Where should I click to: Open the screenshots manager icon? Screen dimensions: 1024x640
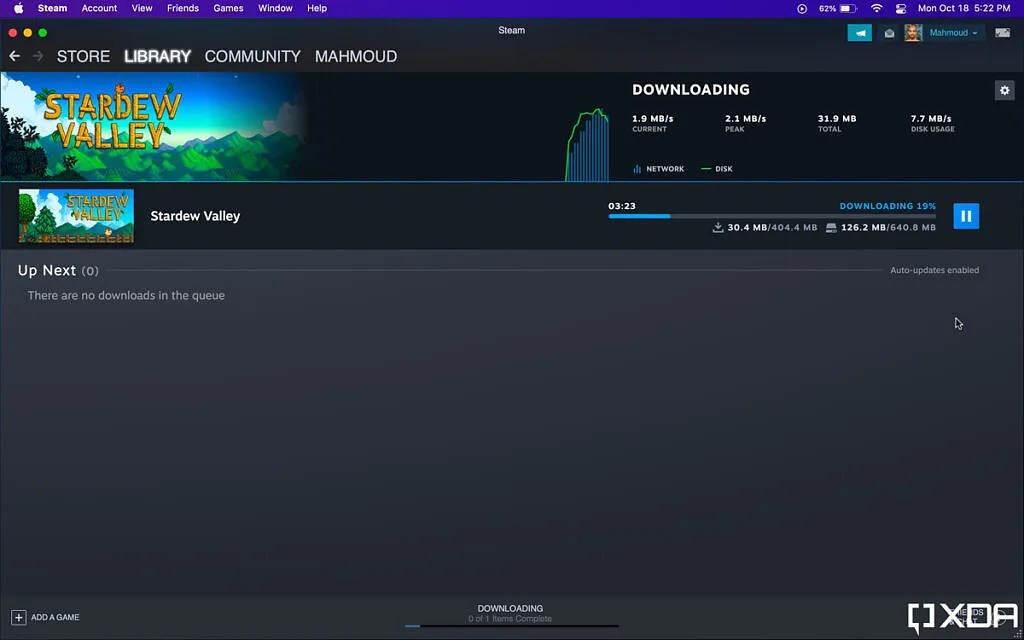pyautogui.click(x=1003, y=32)
